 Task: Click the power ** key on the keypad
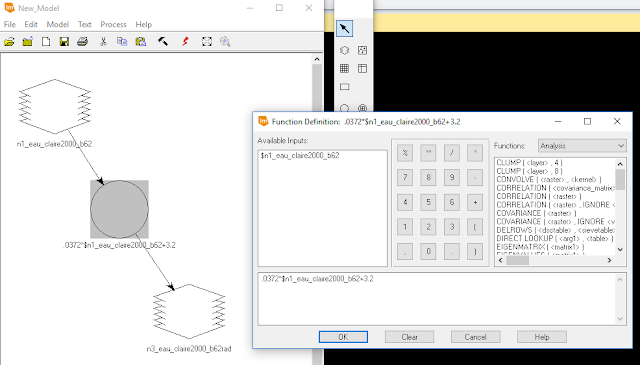428,153
